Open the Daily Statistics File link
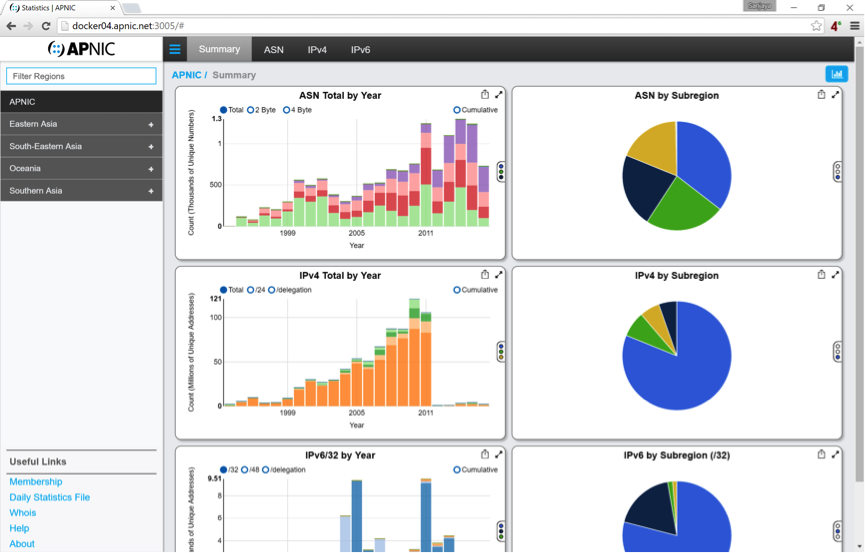 (50, 497)
